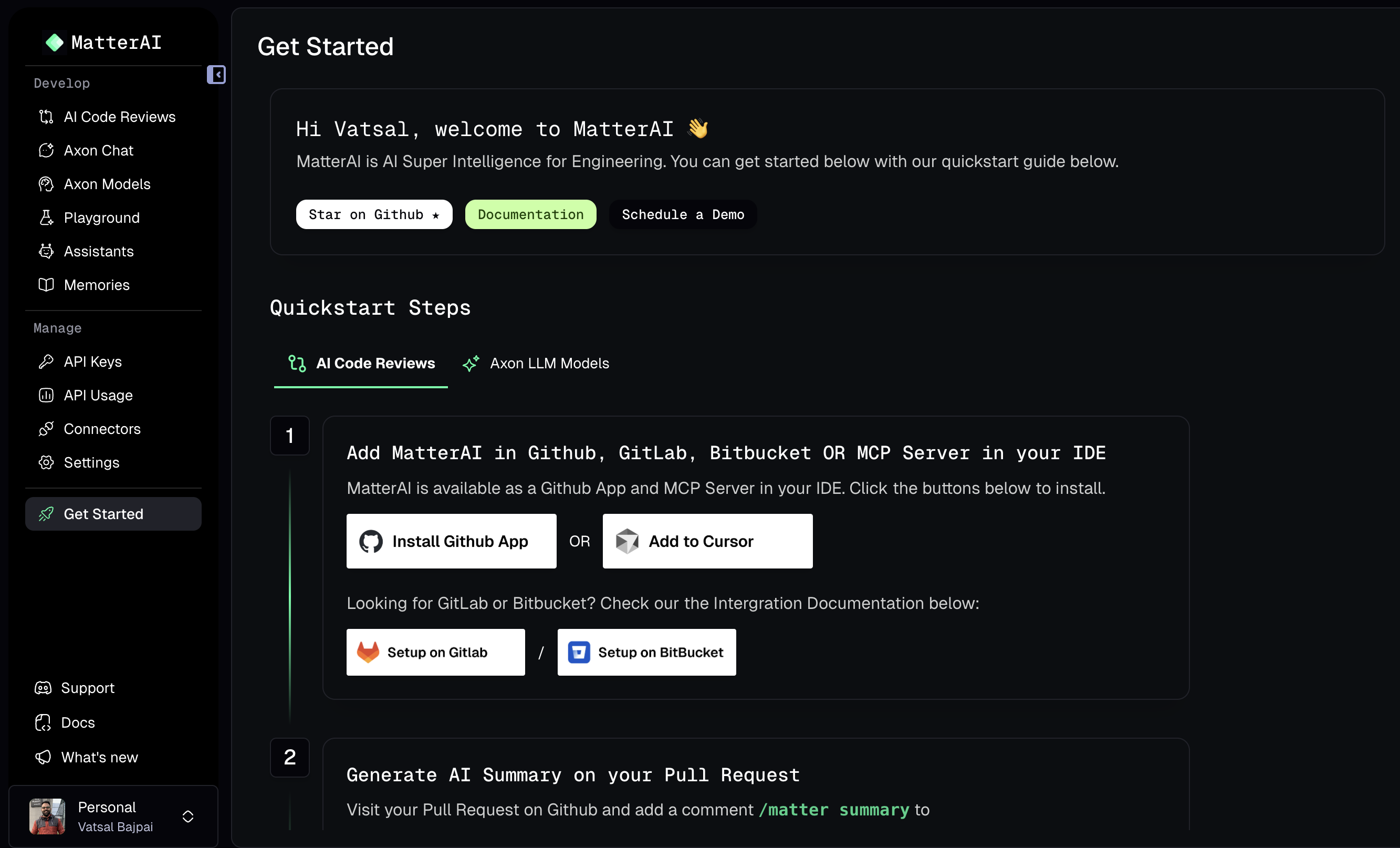Open API Keys under Manage
1400x848 pixels.
pos(92,361)
